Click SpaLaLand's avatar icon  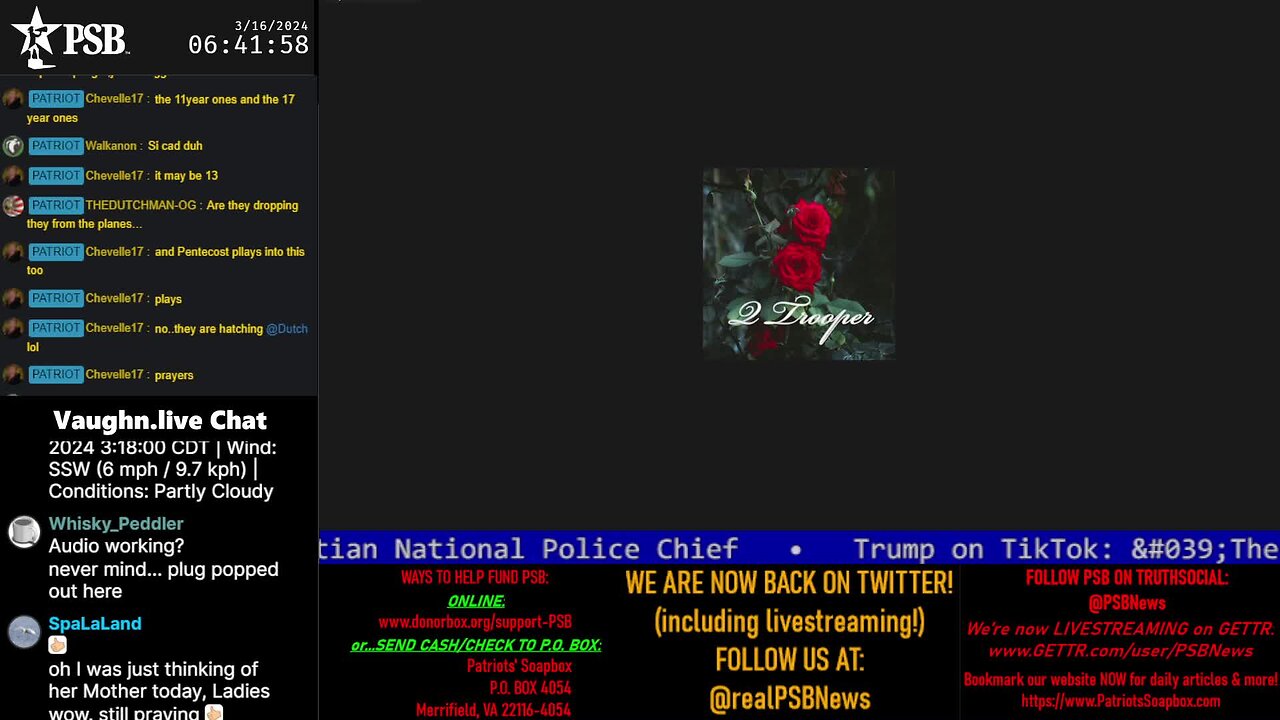click(x=24, y=632)
